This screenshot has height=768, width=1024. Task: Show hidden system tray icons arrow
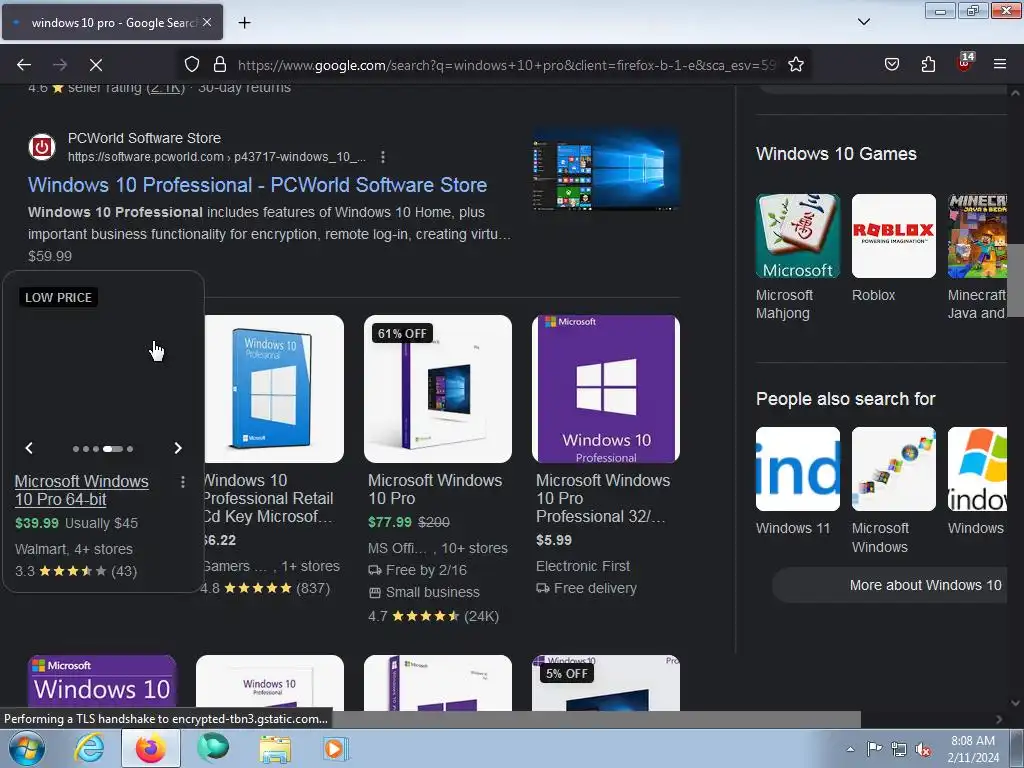point(850,749)
